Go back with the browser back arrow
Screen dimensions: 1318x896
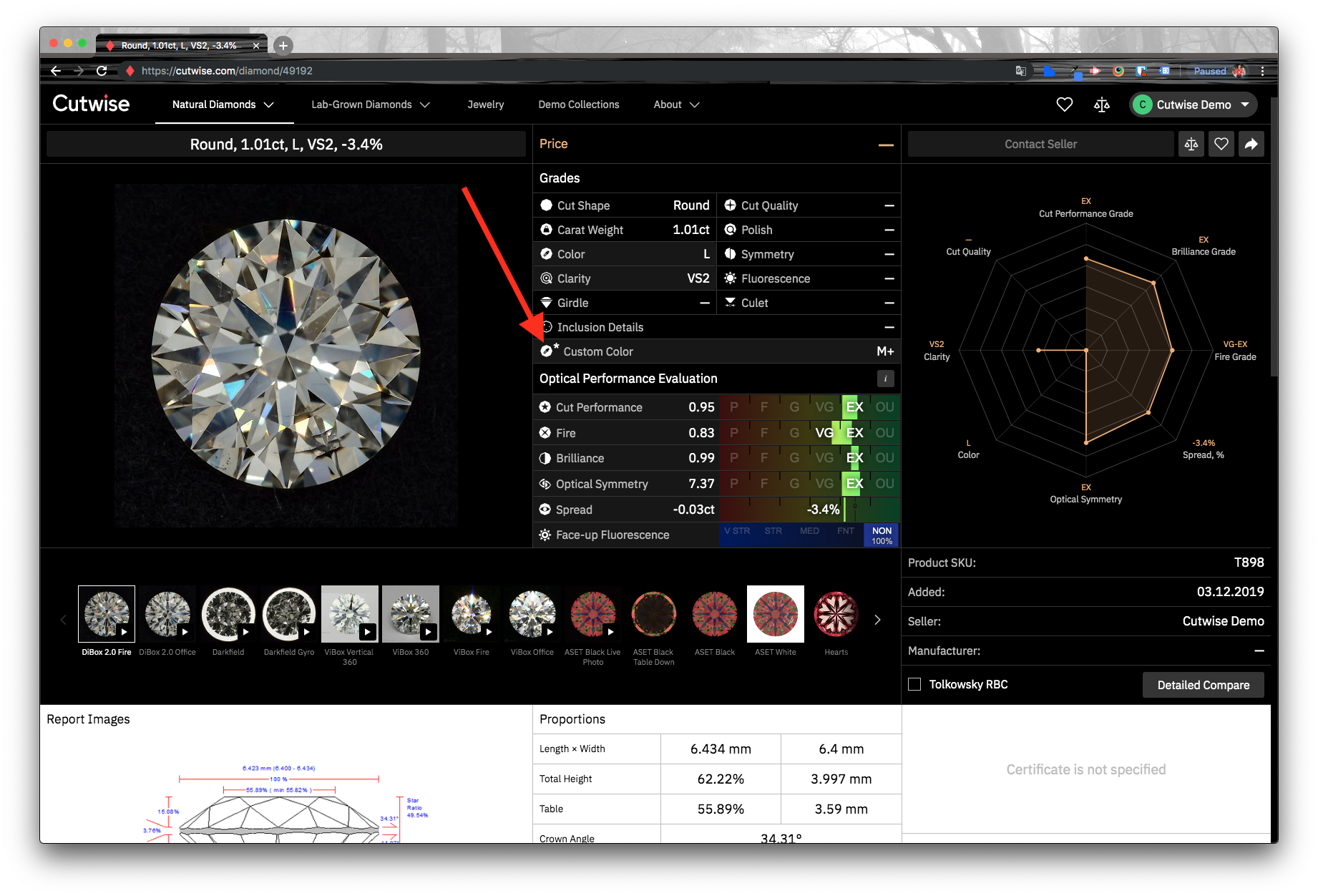click(x=56, y=71)
